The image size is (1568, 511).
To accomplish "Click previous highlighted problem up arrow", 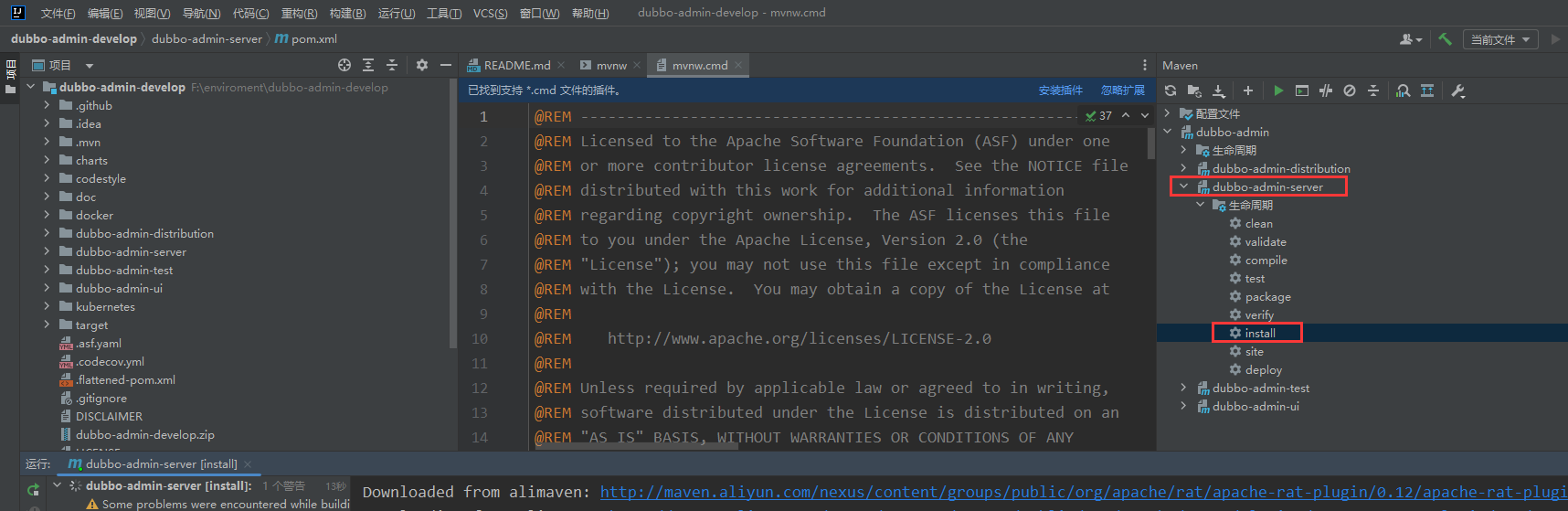I will tap(1126, 115).
